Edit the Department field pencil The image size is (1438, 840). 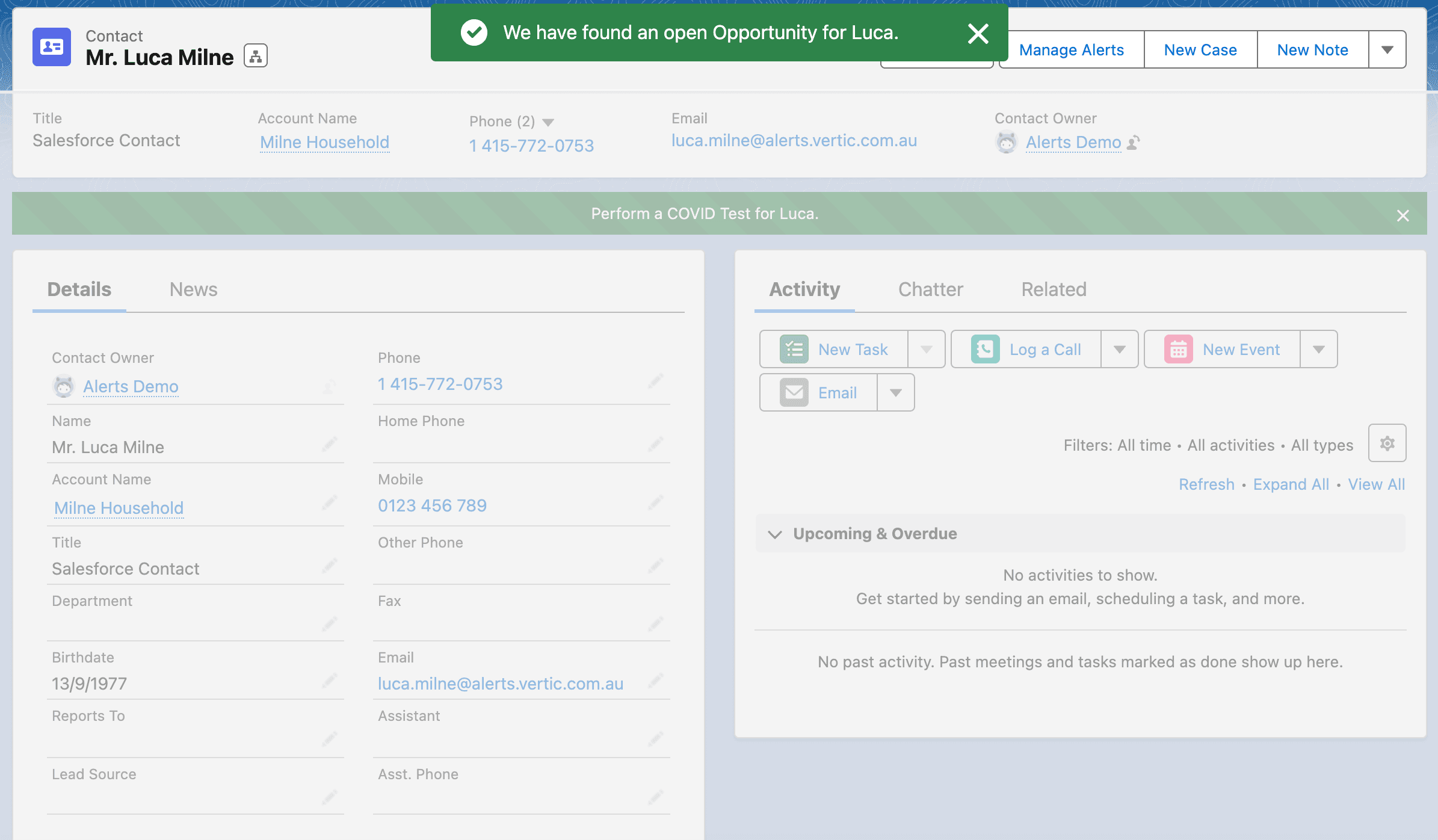(x=329, y=624)
